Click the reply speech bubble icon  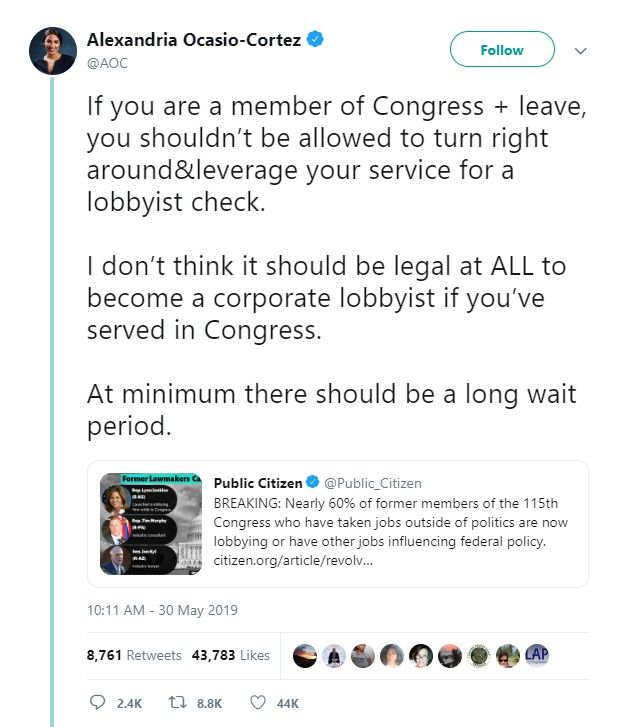pyautogui.click(x=97, y=702)
